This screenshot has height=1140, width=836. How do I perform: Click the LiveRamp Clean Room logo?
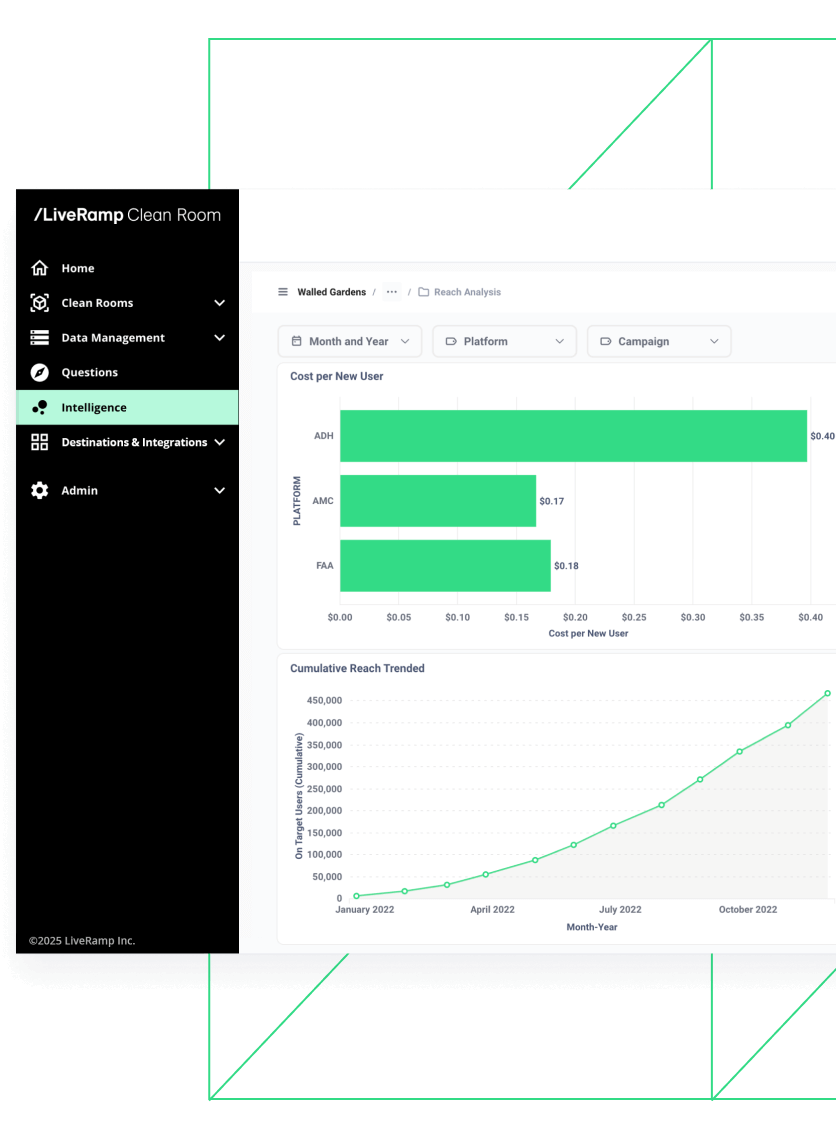coord(127,215)
